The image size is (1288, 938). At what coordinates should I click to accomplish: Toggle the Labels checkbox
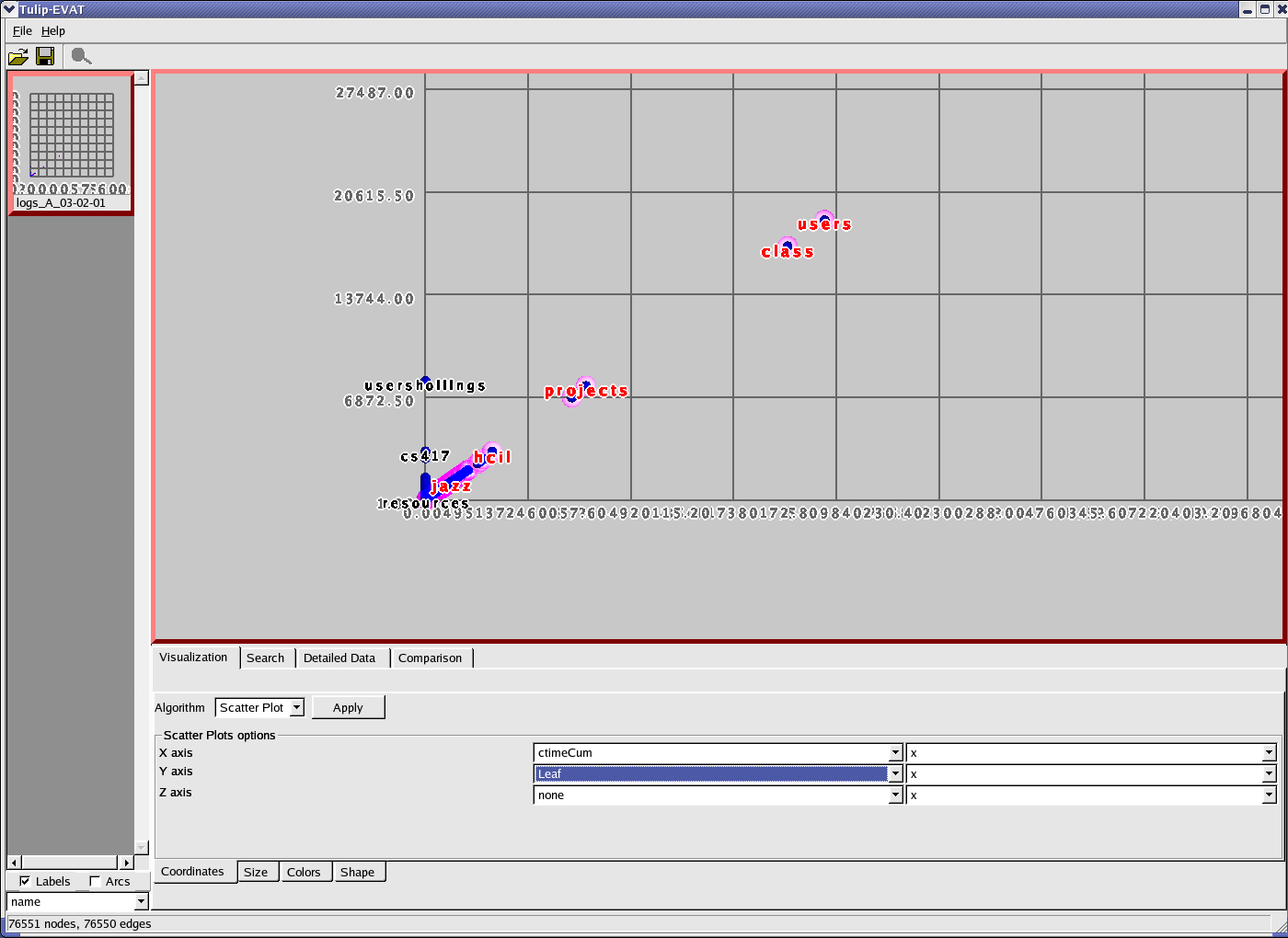[x=25, y=881]
